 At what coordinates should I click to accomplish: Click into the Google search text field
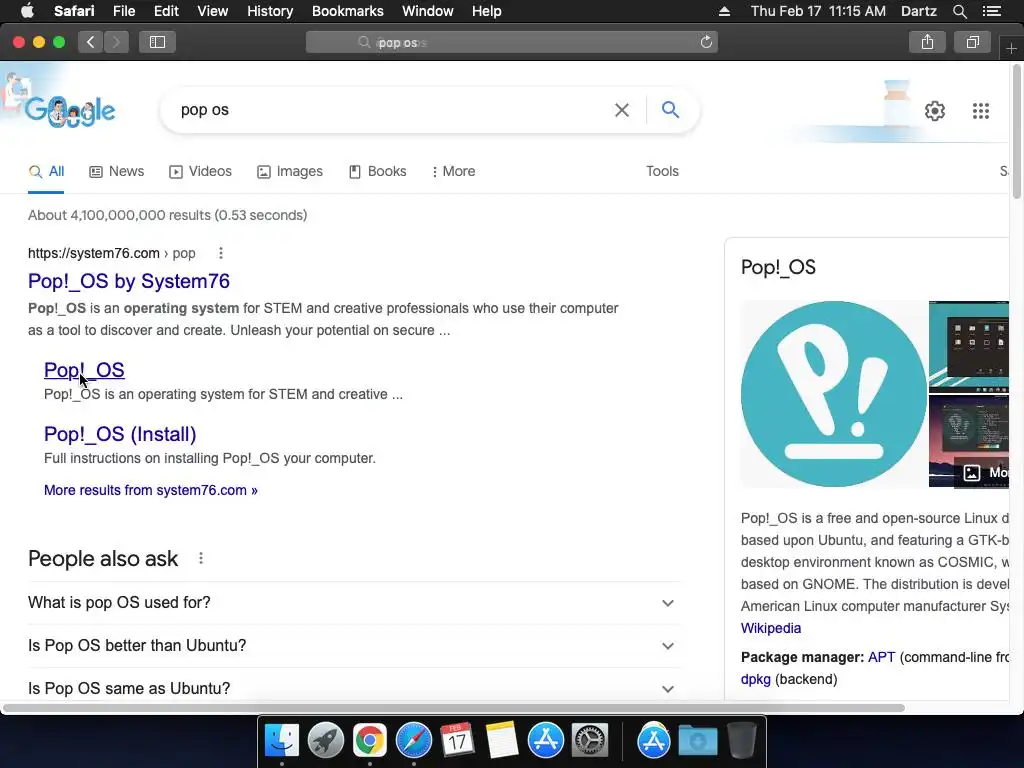point(392,110)
